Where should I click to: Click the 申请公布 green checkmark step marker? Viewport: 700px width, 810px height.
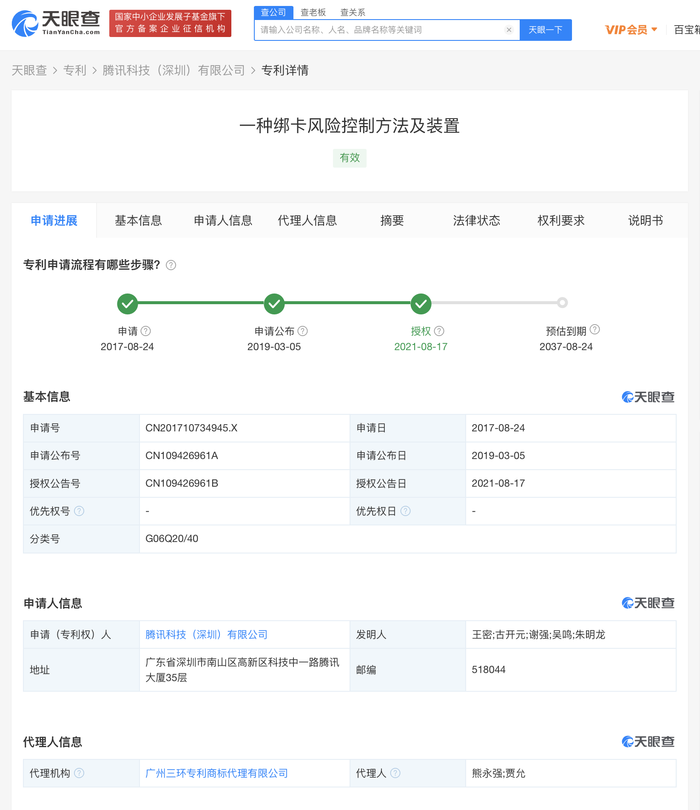click(274, 304)
